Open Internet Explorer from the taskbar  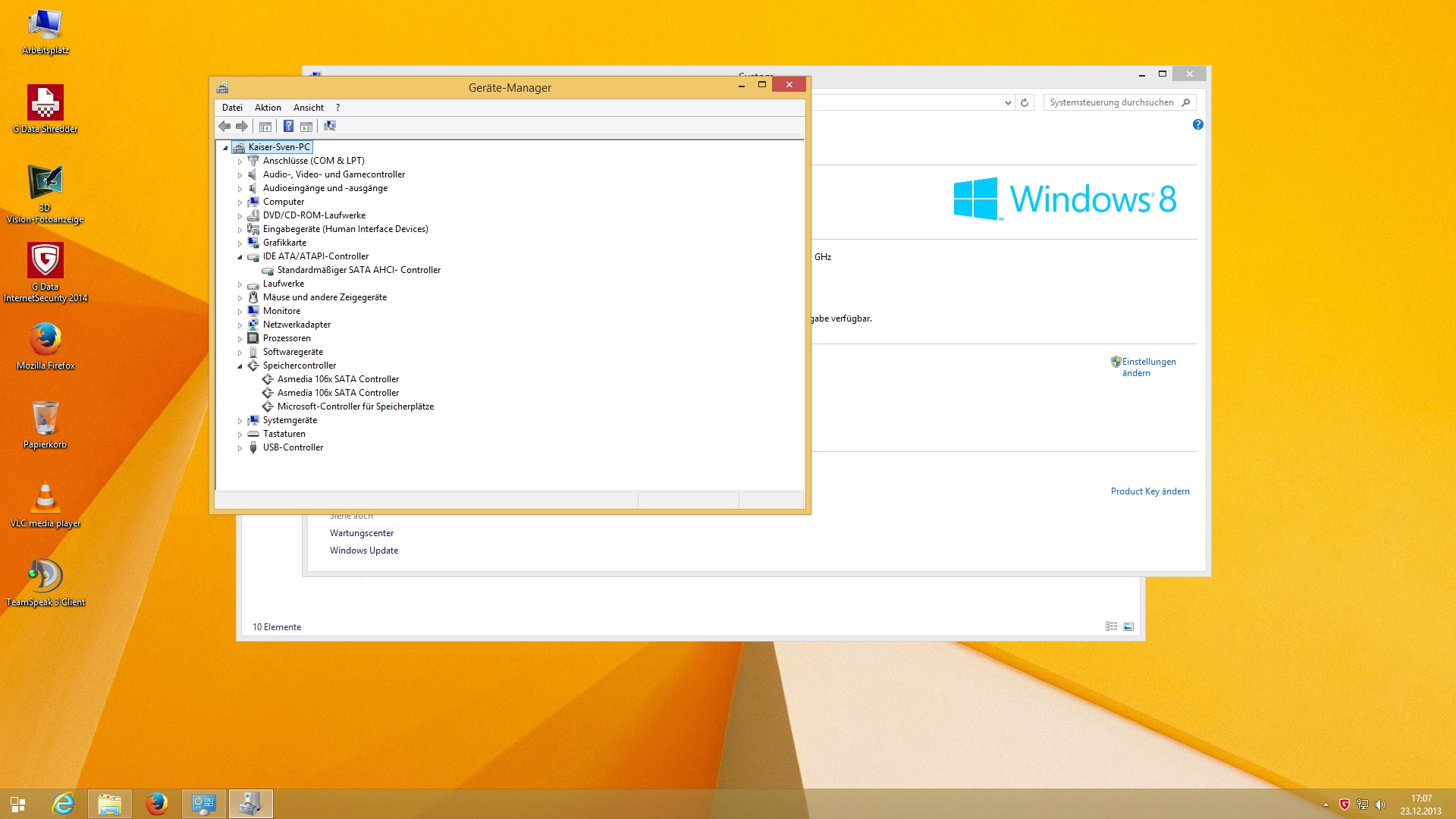click(x=63, y=804)
